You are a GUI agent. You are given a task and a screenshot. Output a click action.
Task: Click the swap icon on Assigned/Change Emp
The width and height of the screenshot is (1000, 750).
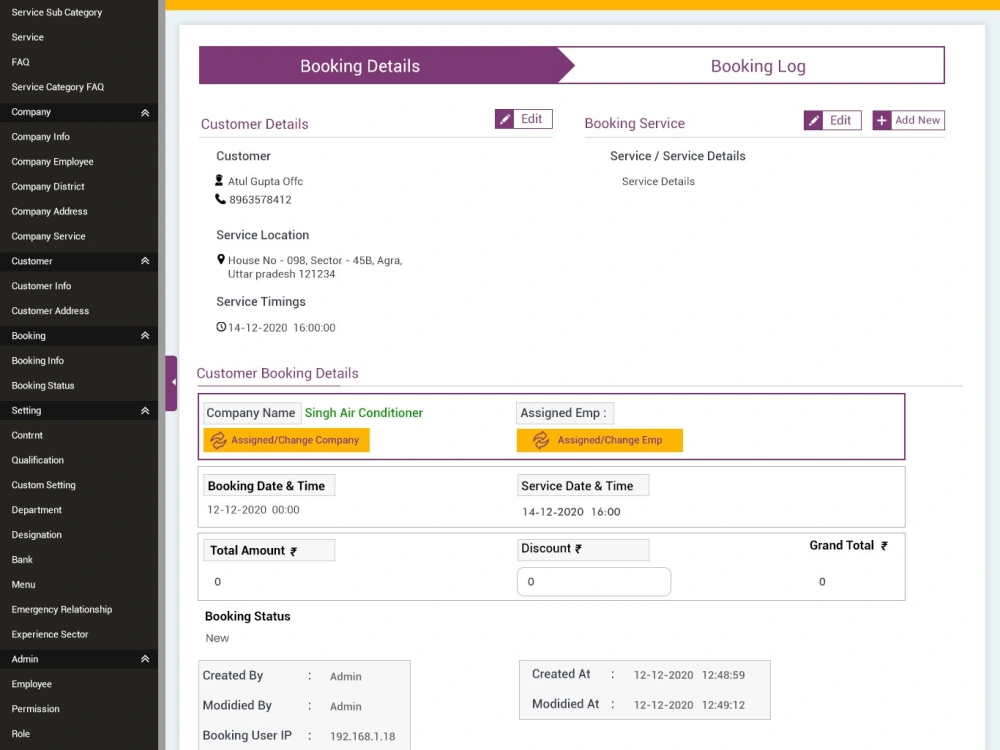click(x=541, y=440)
